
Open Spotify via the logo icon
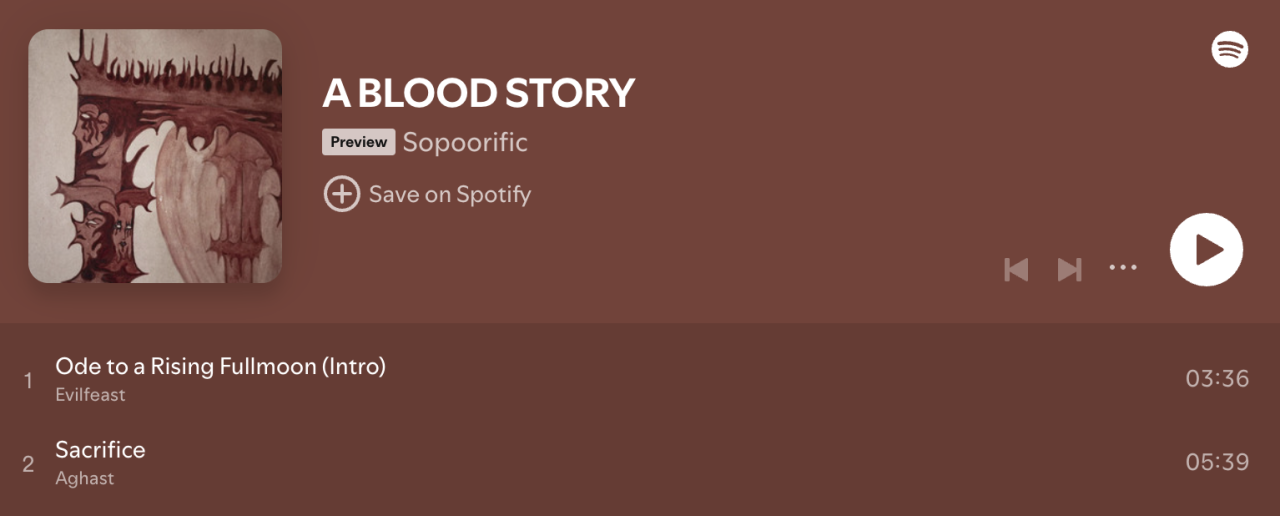(1229, 49)
